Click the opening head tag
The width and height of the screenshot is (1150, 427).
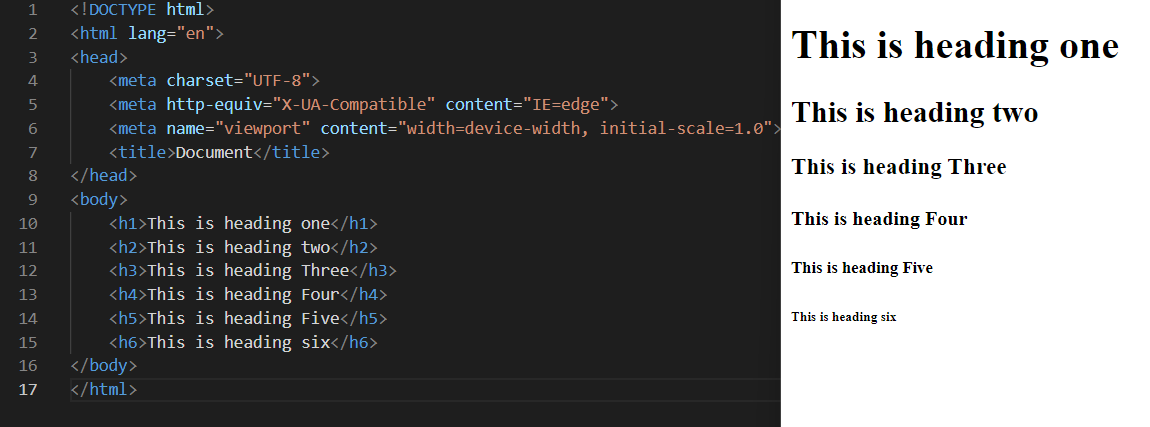(99, 57)
